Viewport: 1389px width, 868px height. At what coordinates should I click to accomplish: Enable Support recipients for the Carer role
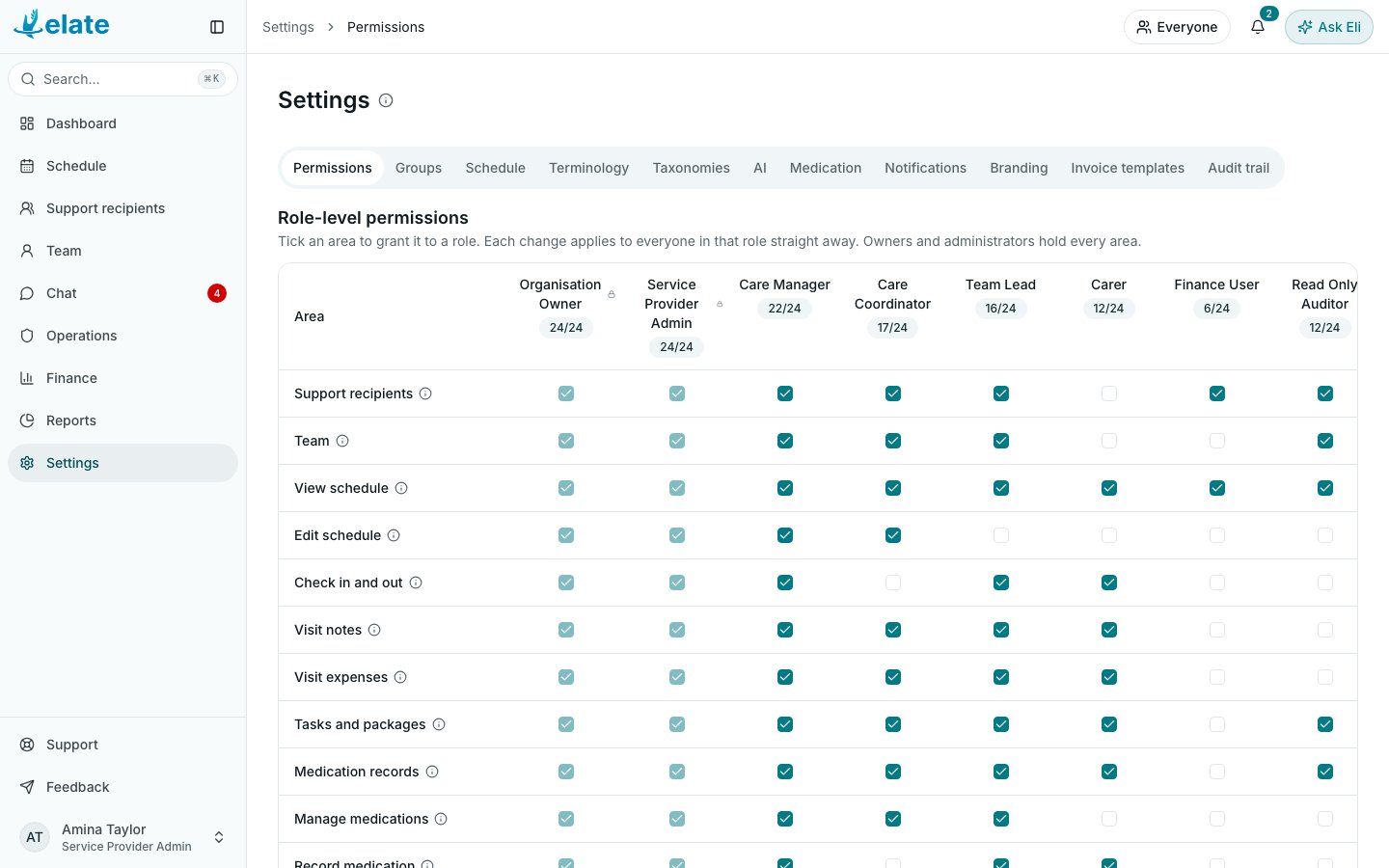tap(1109, 393)
